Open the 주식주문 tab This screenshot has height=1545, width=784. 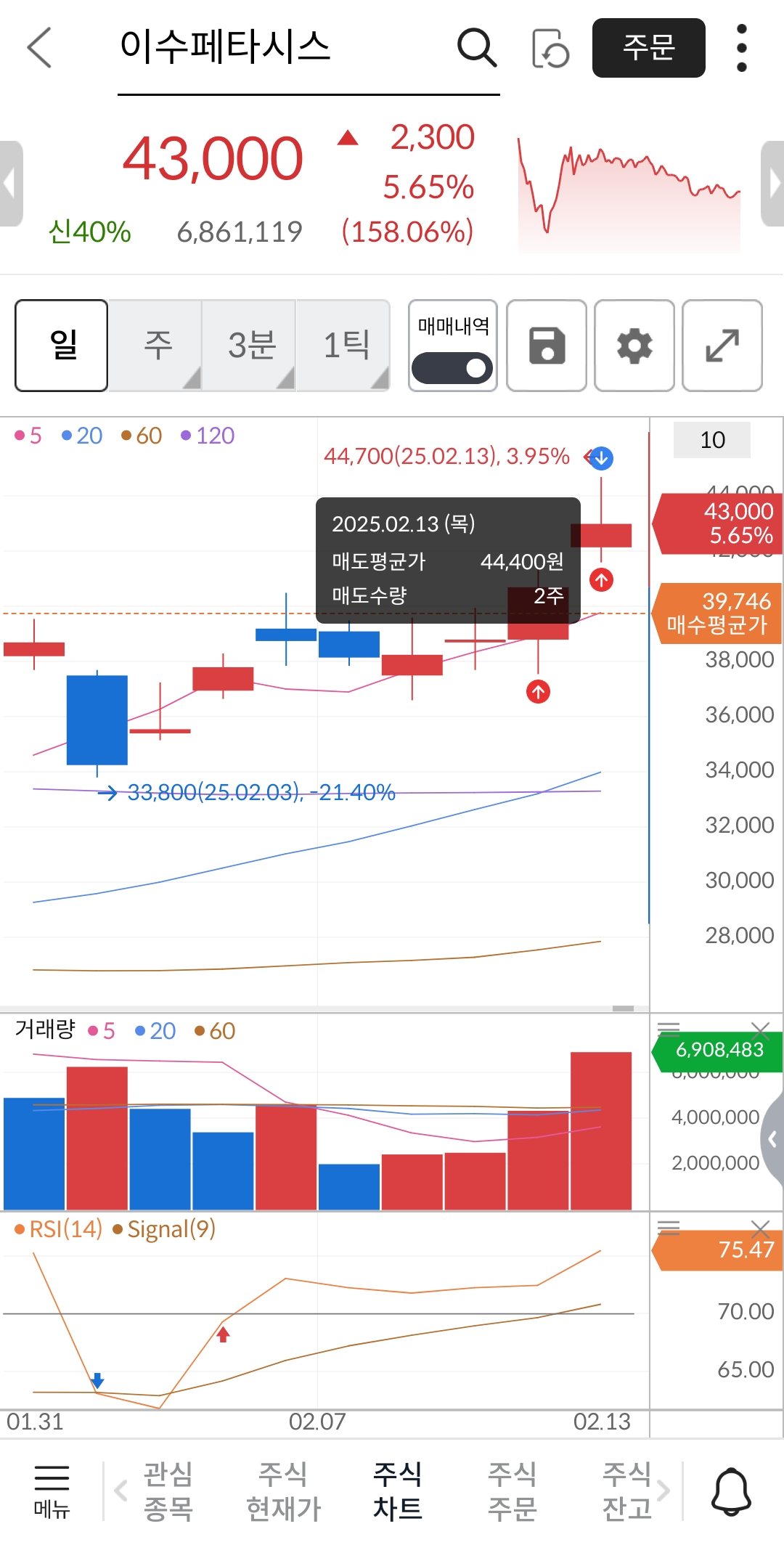coord(513,1491)
